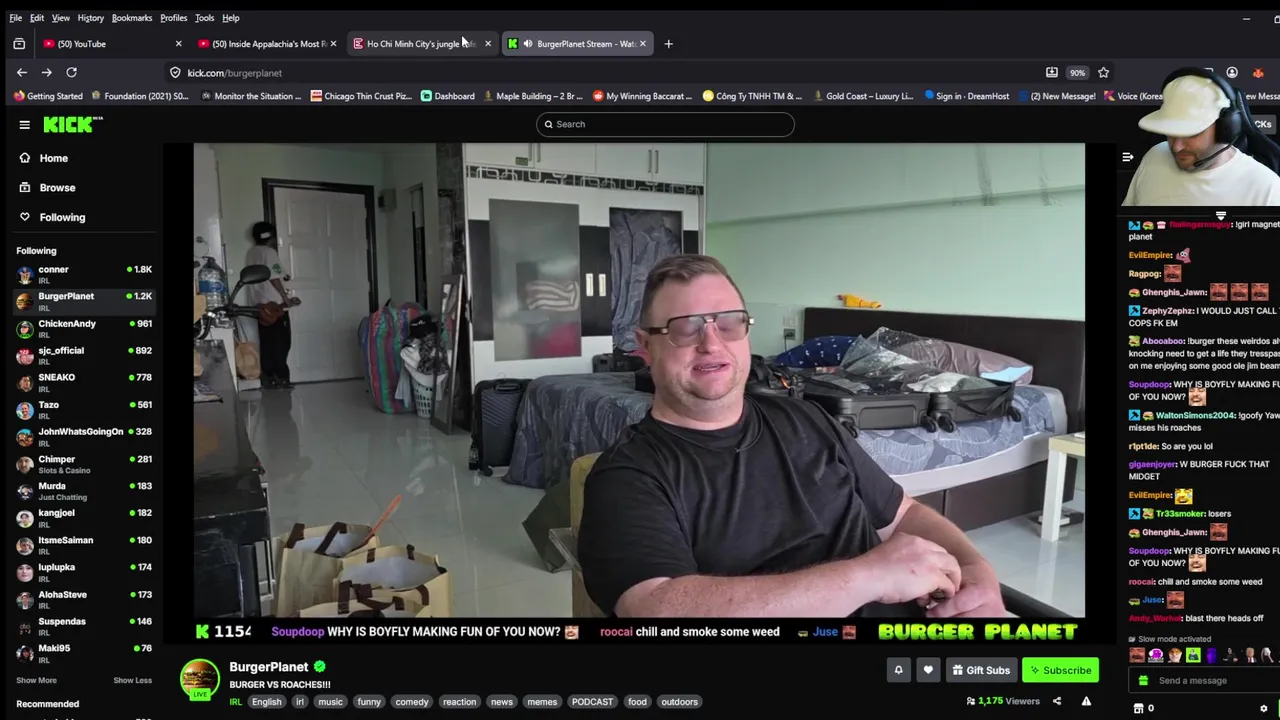Expand following list with Show More
The height and width of the screenshot is (720, 1280).
36,680
